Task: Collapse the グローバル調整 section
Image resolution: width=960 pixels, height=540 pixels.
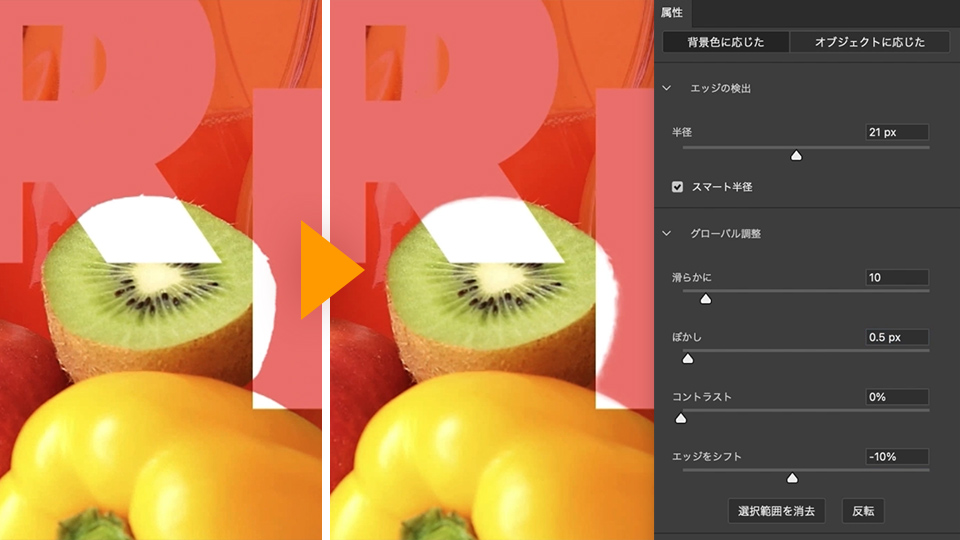Action: pos(667,233)
